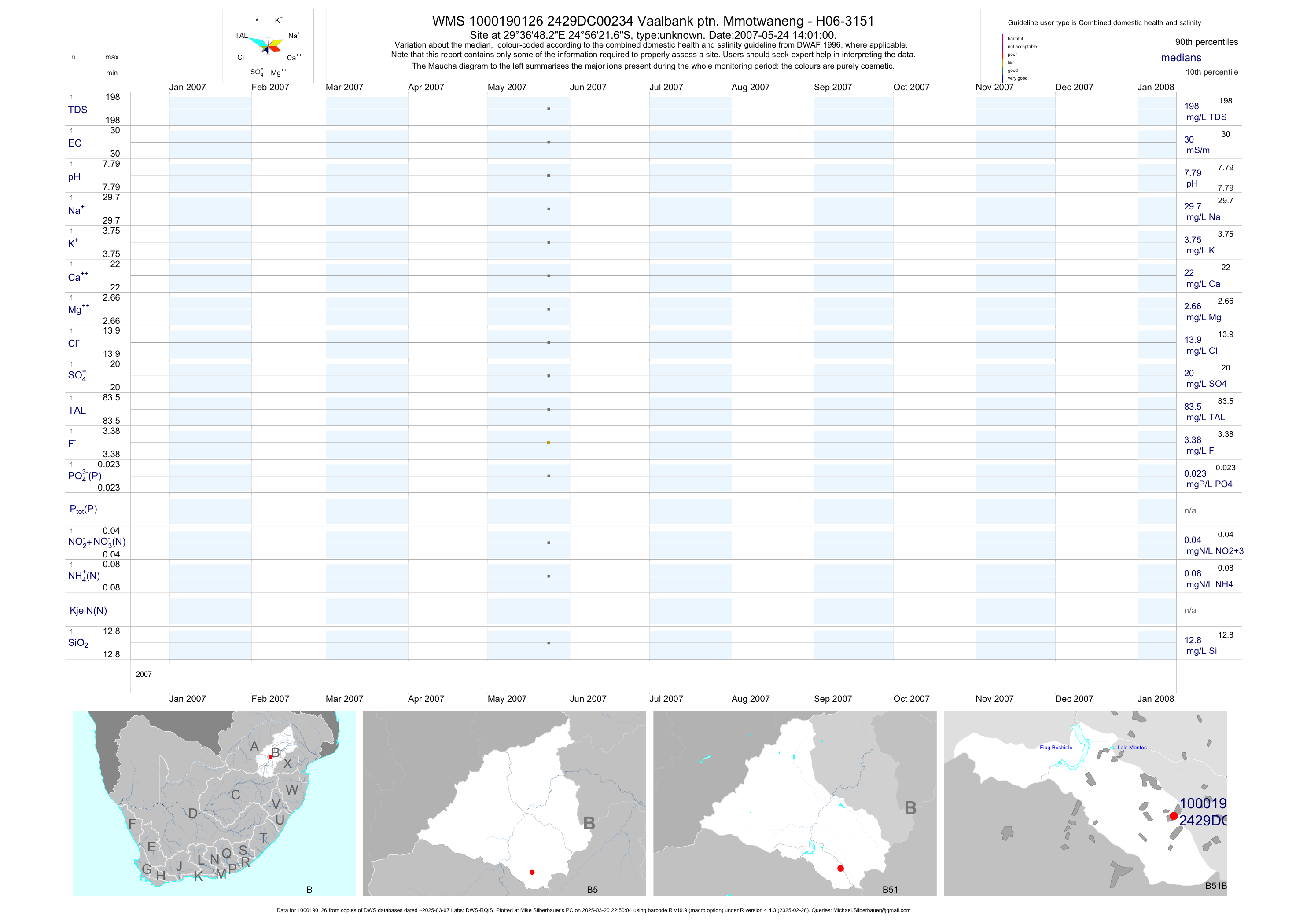Screen dimensions: 1307x924
Task: Click the yellow fluoride data point
Action: [x=549, y=443]
